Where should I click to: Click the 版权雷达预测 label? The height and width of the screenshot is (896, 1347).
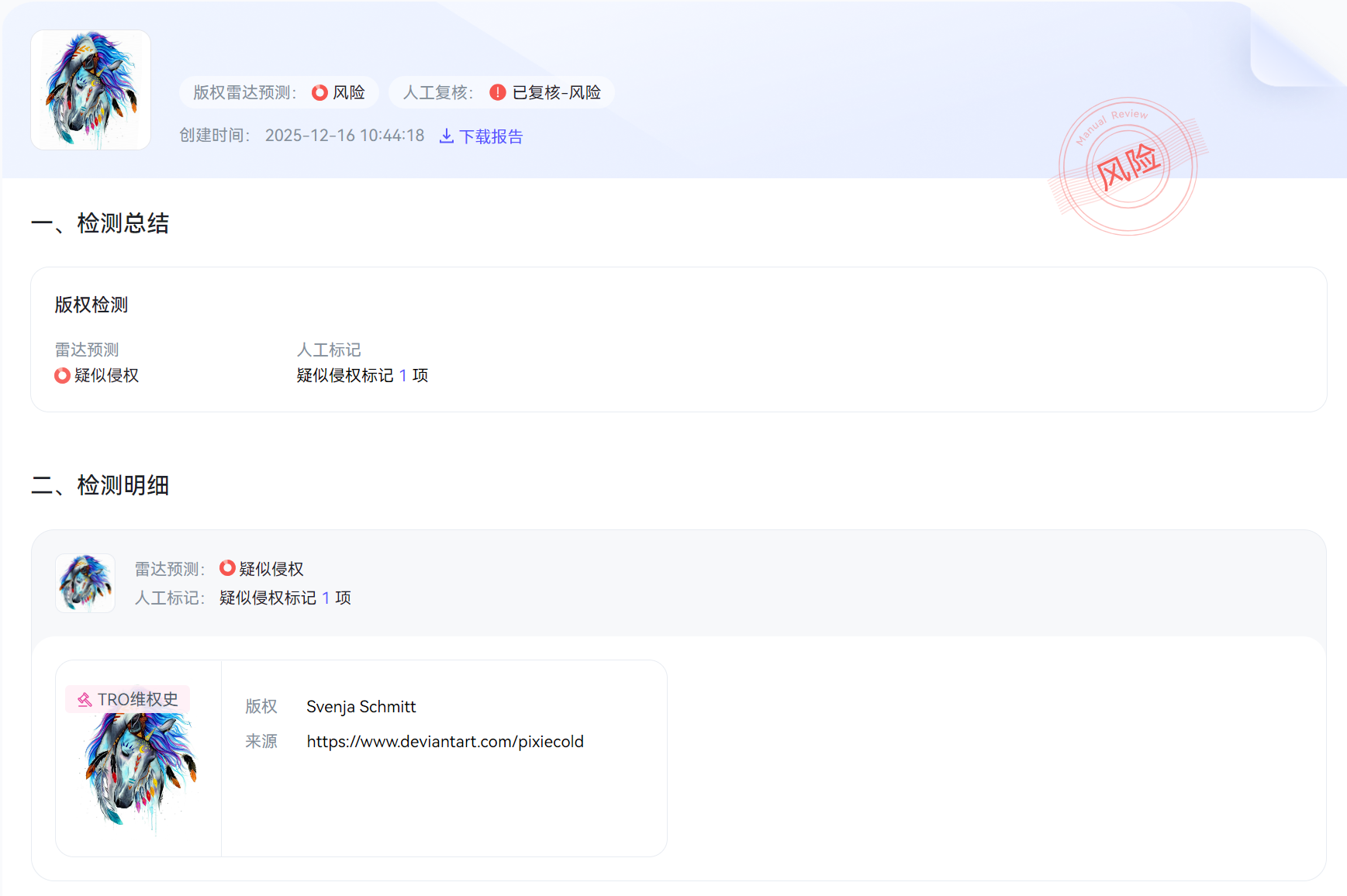(x=245, y=93)
